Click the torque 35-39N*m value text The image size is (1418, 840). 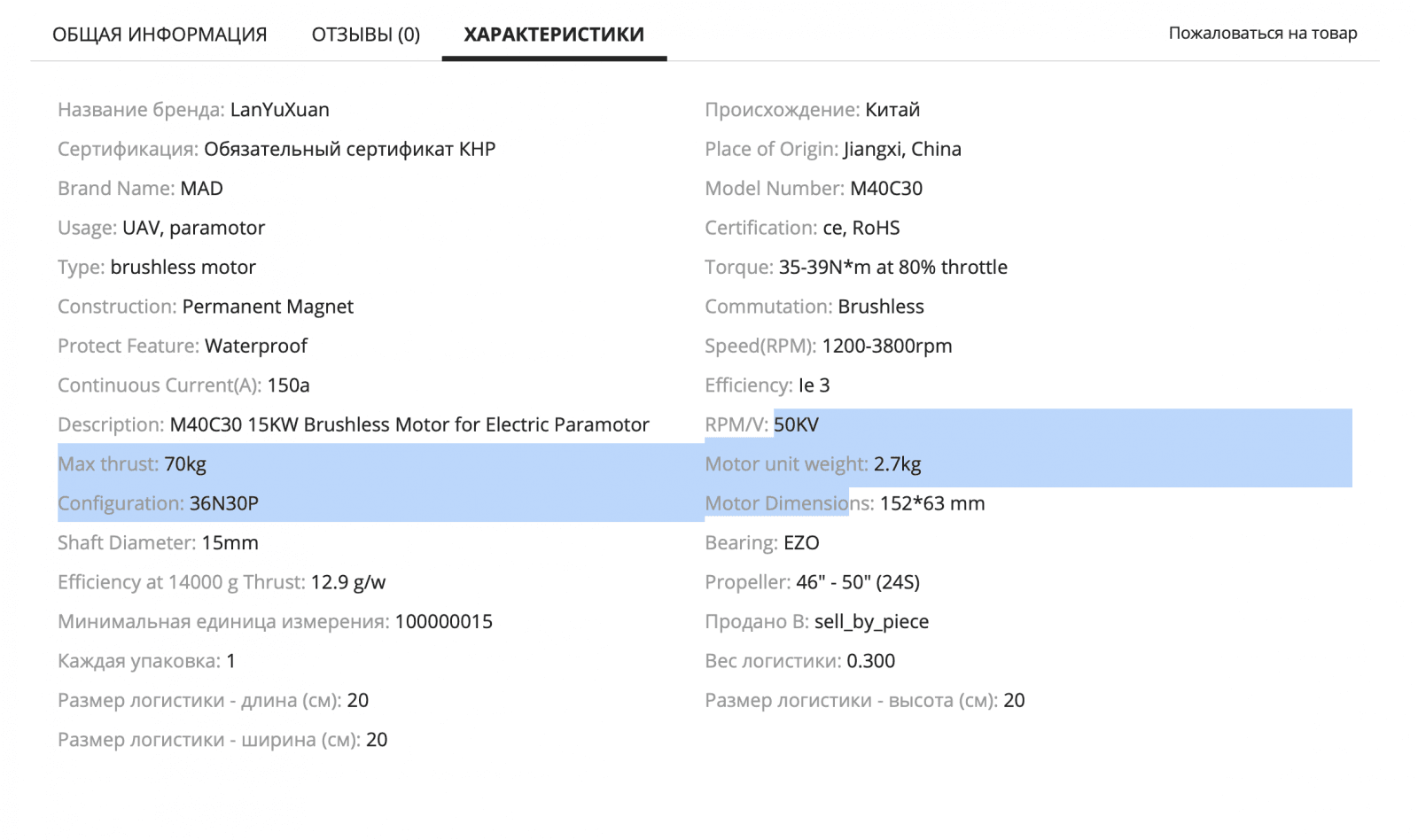coord(892,268)
